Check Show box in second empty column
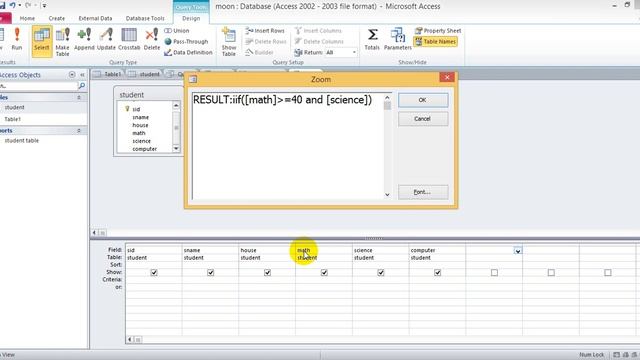The width and height of the screenshot is (640, 360). pos(551,272)
